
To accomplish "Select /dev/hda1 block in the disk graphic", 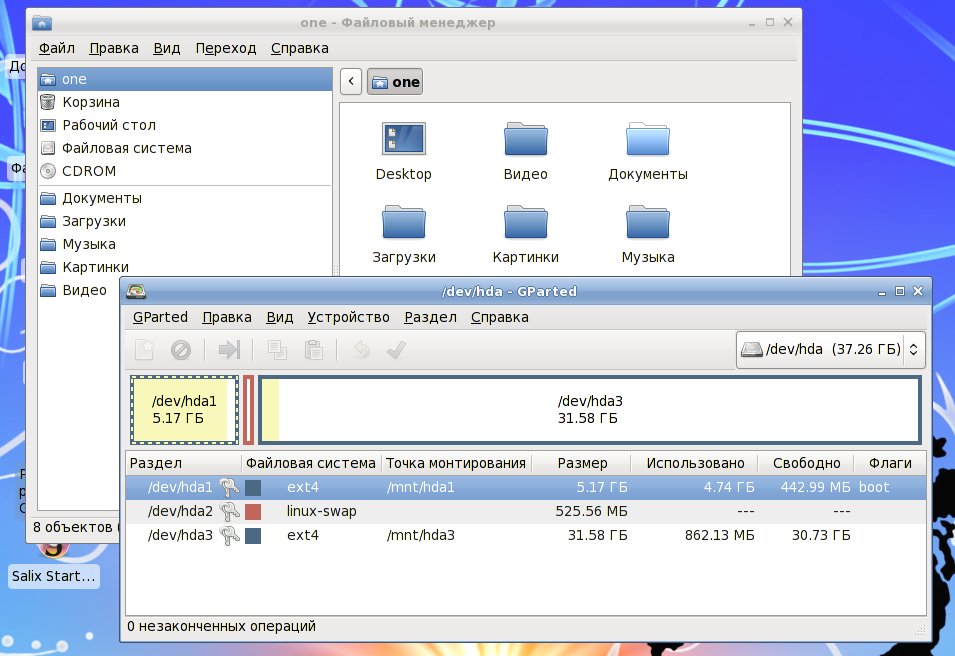I will (184, 410).
